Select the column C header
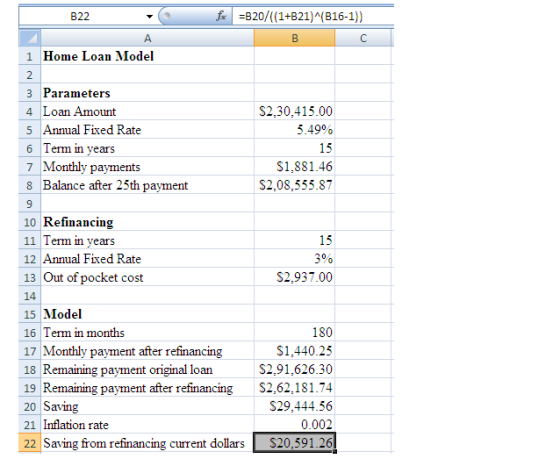 point(363,38)
